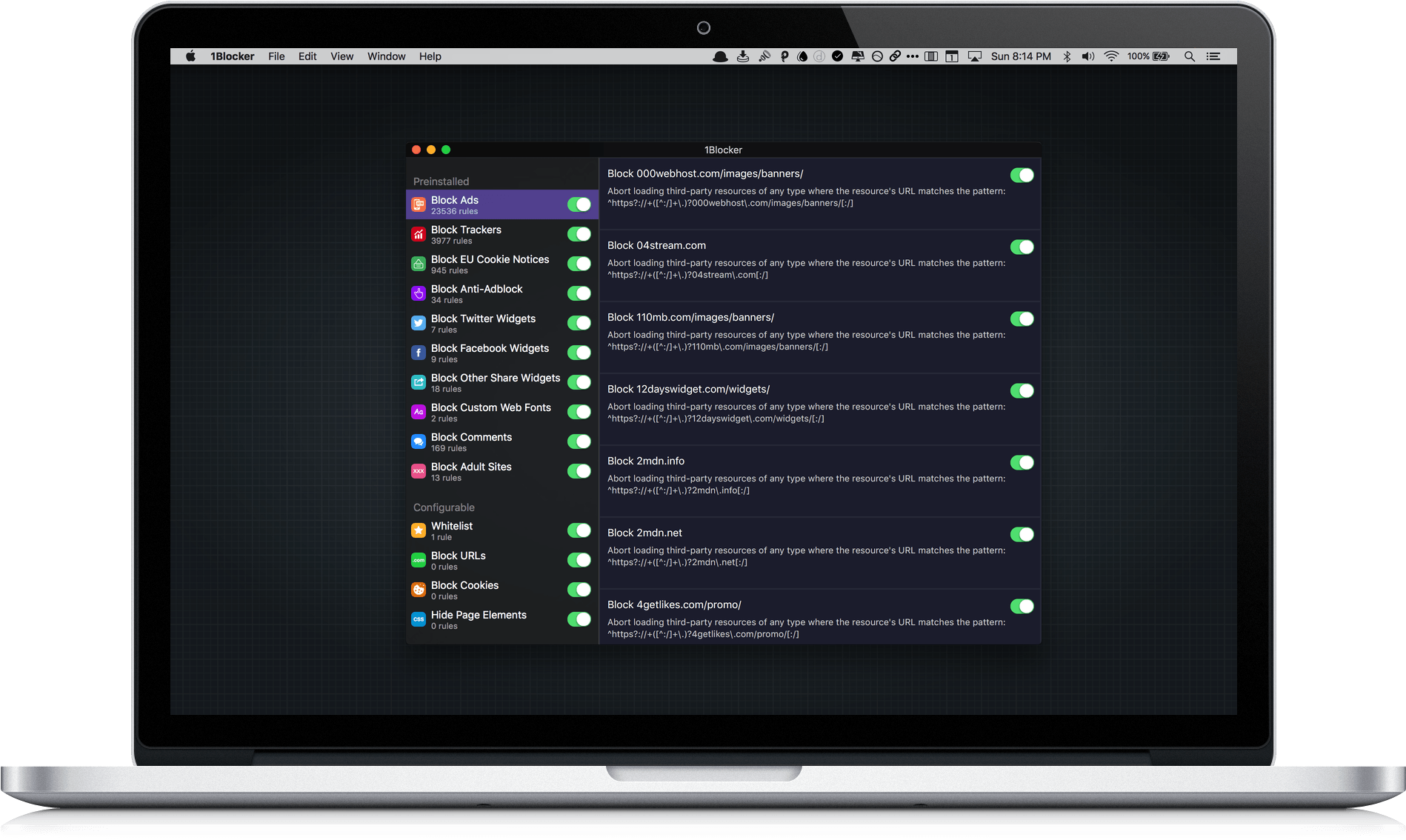
Task: Click the Block Anti-Adblock purple hand icon
Action: [x=419, y=293]
